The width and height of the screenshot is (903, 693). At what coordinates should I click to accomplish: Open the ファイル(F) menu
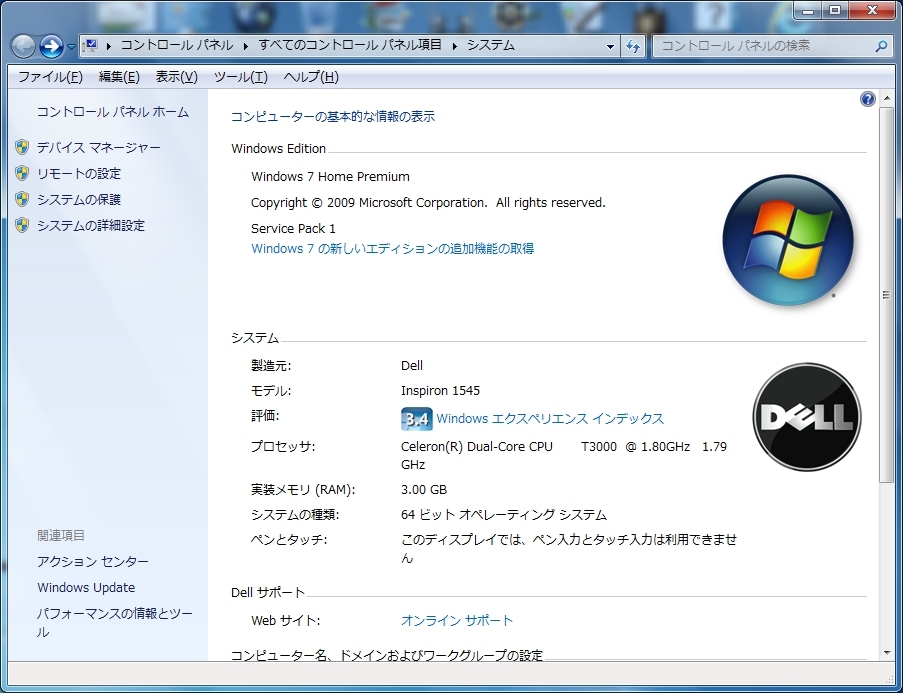pyautogui.click(x=50, y=77)
